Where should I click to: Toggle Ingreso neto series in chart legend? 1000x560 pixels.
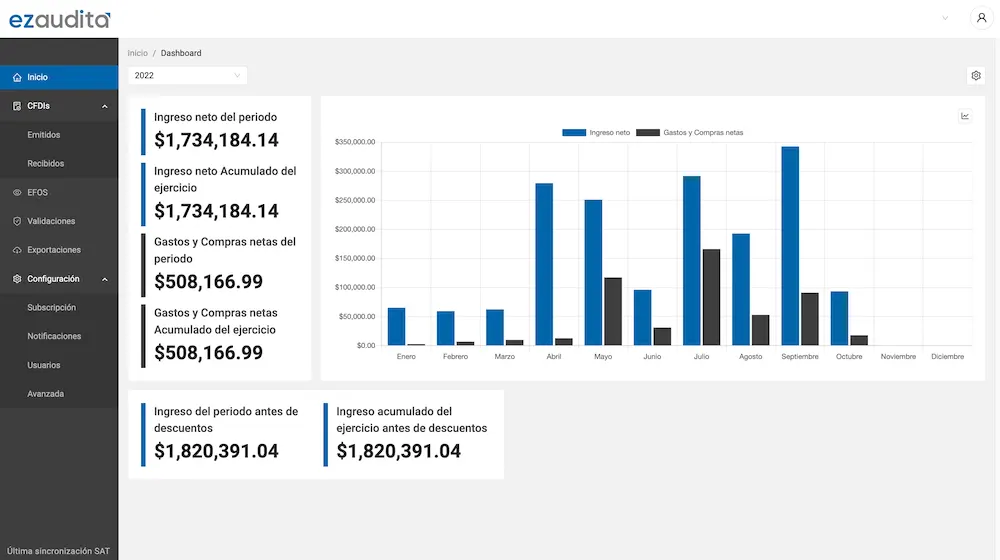pos(596,132)
